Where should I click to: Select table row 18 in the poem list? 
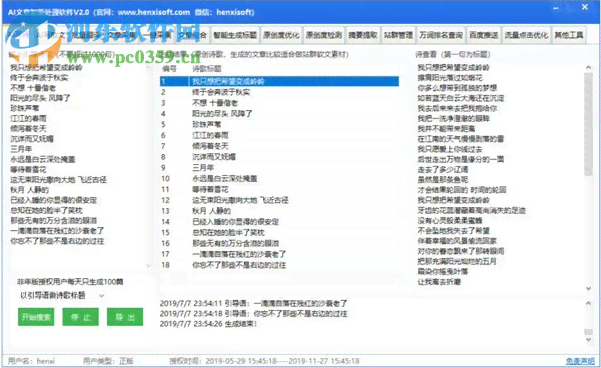[x=279, y=265]
